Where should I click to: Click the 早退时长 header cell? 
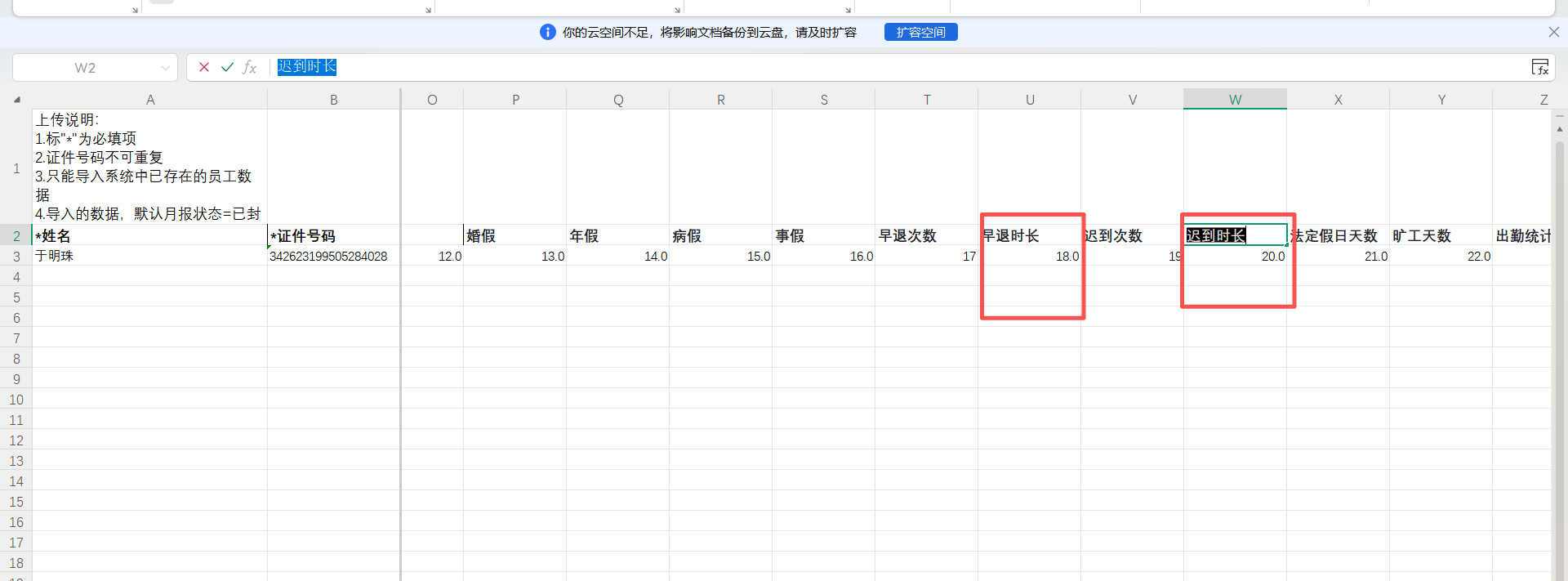click(1030, 235)
